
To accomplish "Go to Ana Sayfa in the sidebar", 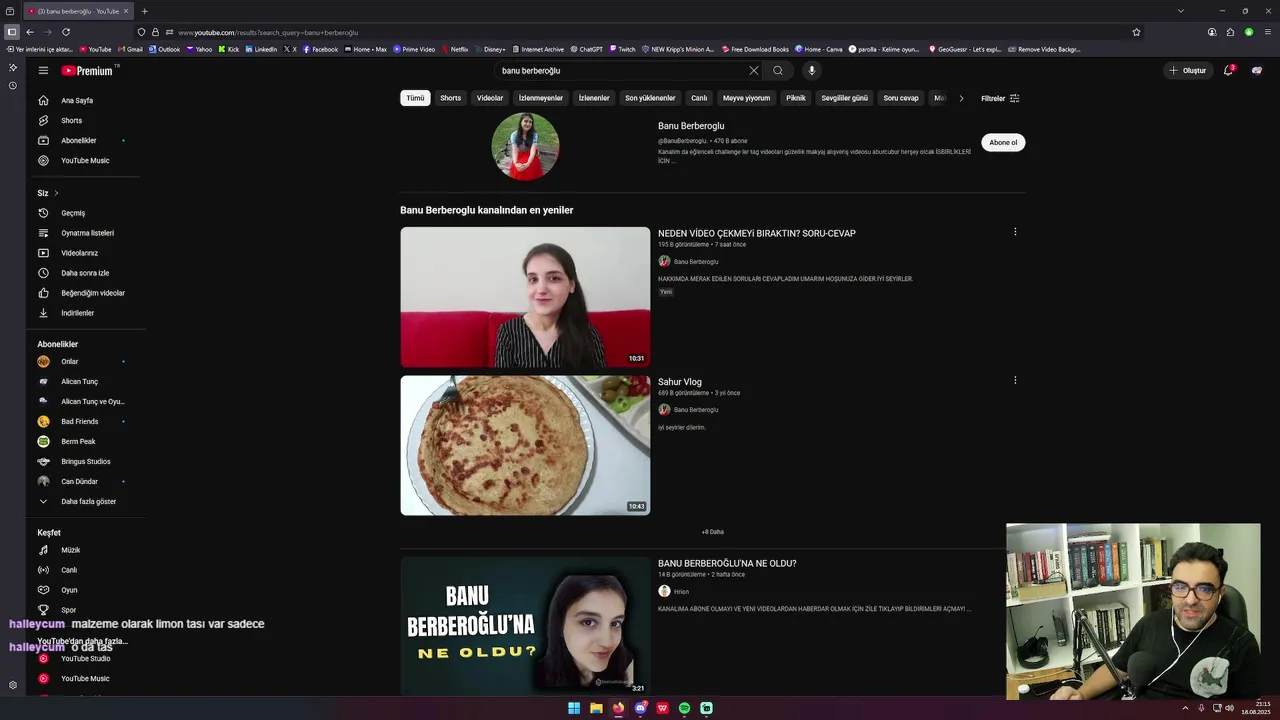I will [77, 100].
